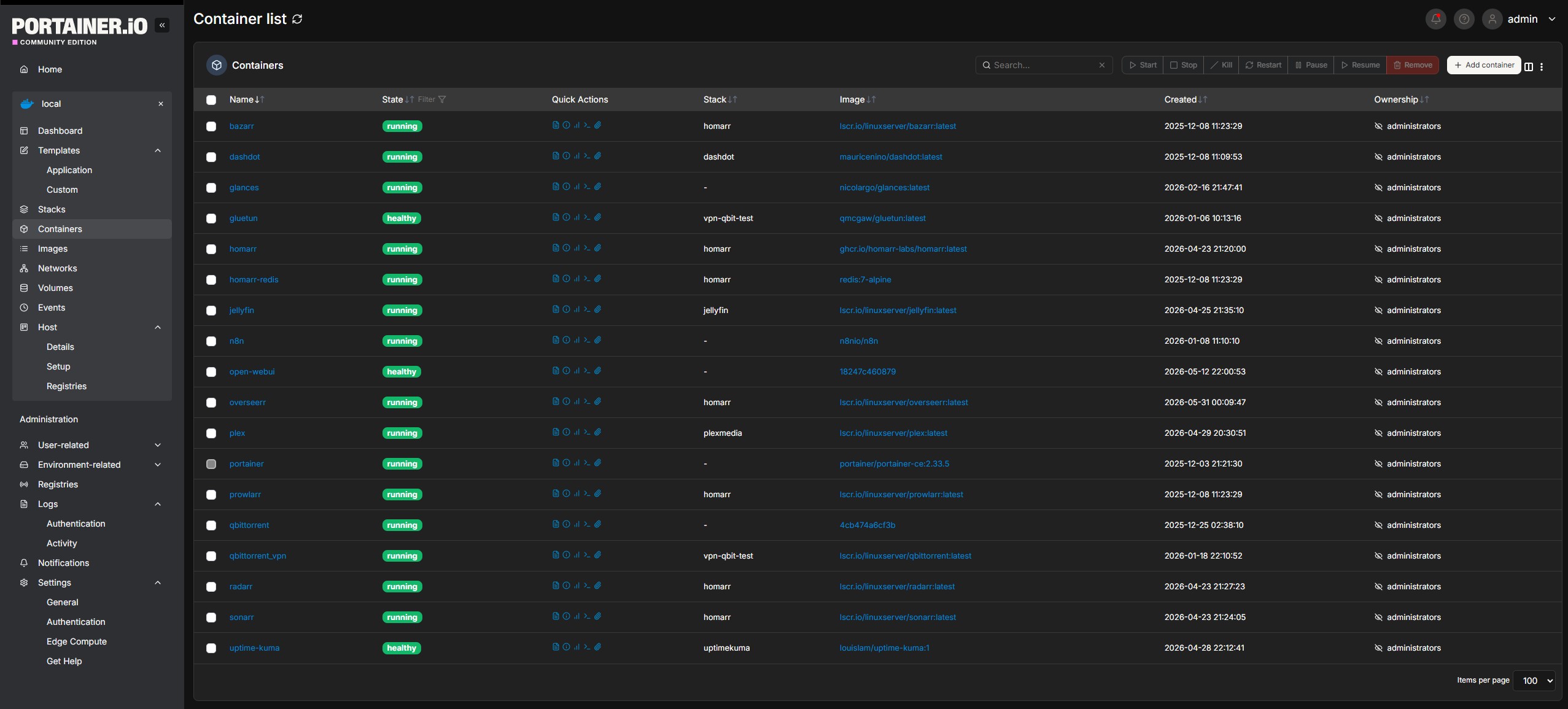Expand the User-related section

click(158, 445)
